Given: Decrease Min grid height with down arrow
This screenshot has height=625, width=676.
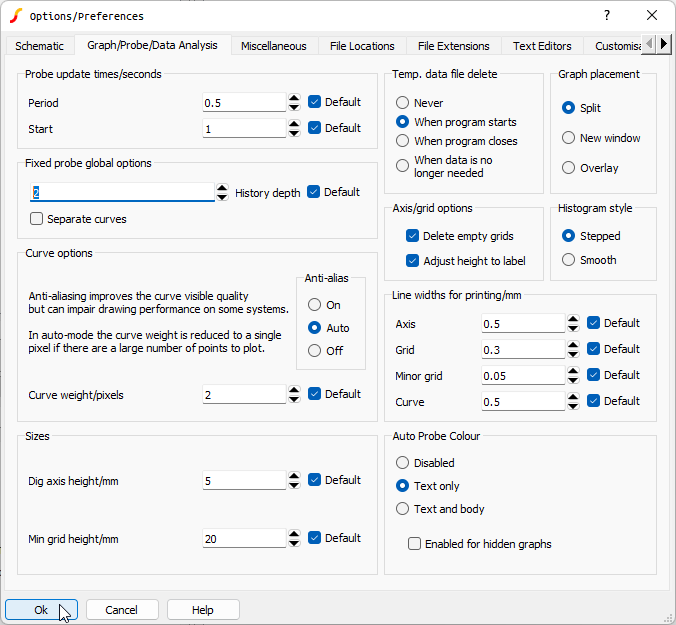Looking at the screenshot, I should pos(294,543).
